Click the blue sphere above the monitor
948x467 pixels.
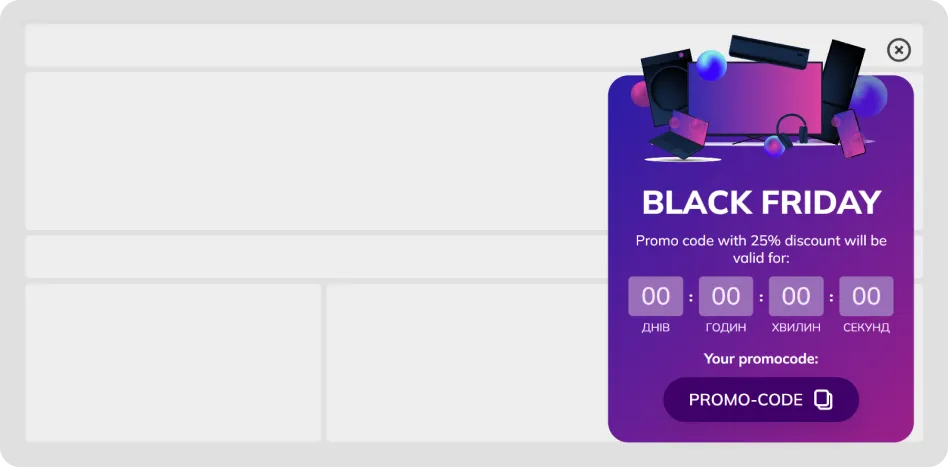click(711, 65)
